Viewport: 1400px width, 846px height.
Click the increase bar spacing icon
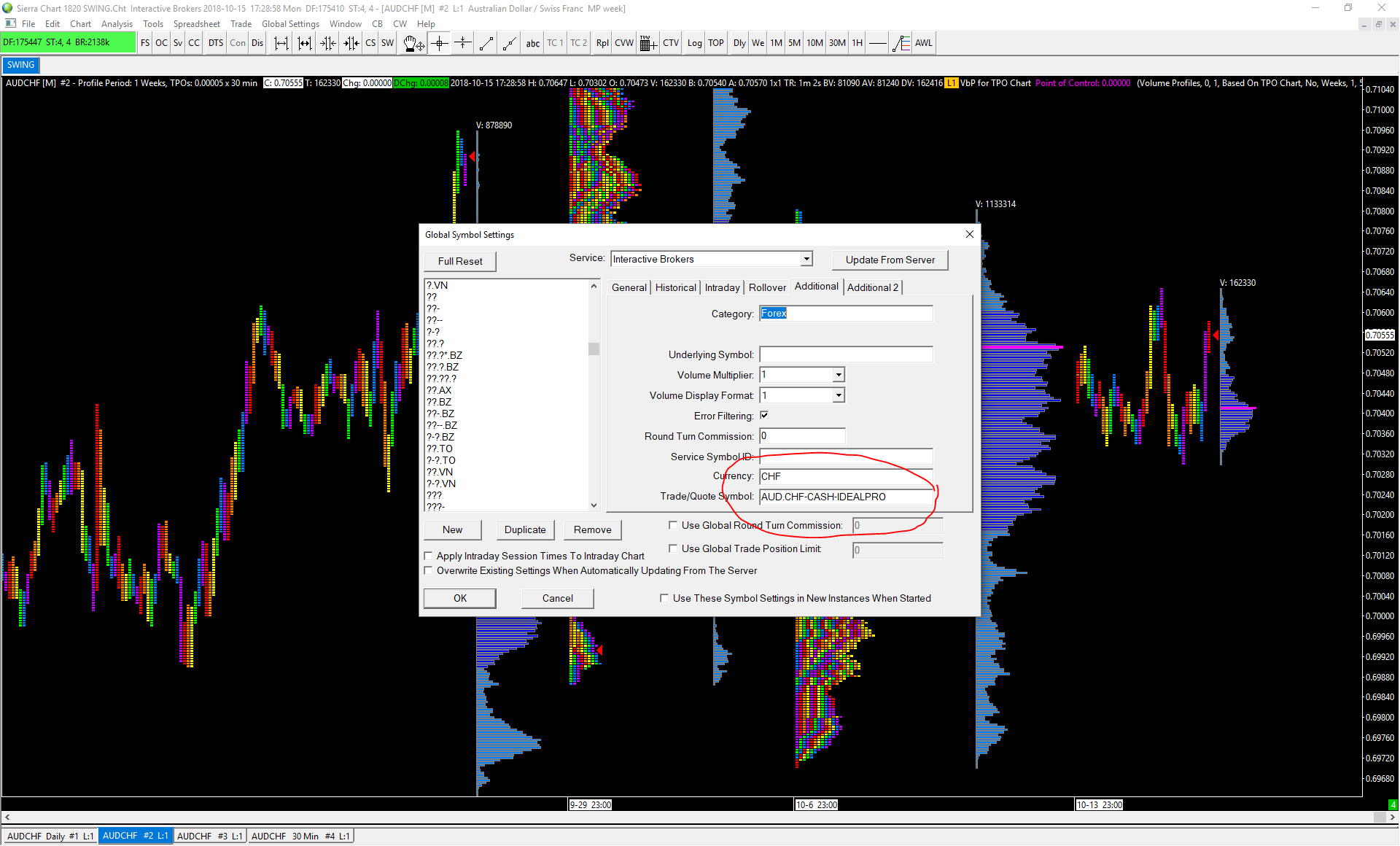click(x=281, y=43)
